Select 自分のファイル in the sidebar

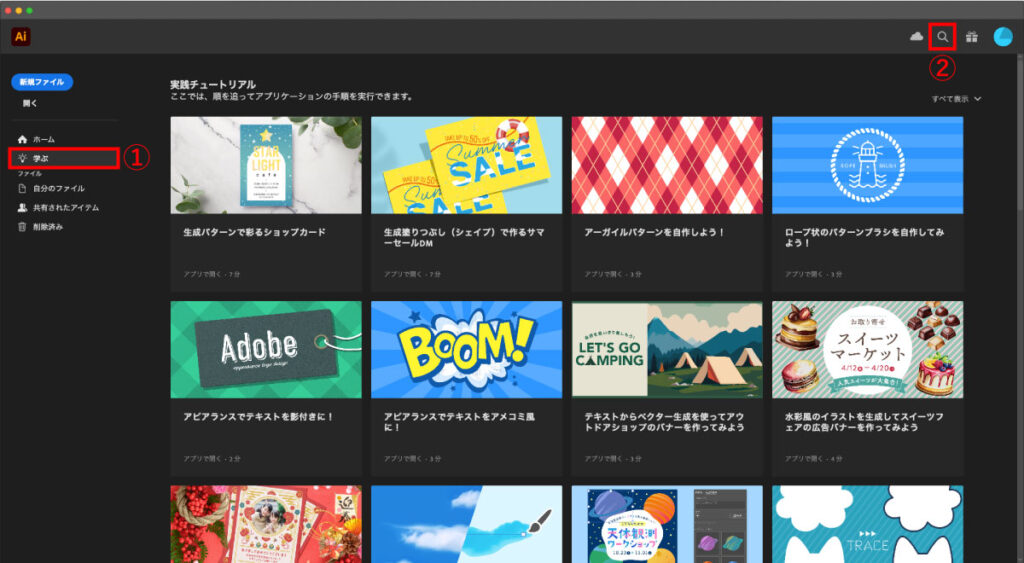tap(59, 188)
